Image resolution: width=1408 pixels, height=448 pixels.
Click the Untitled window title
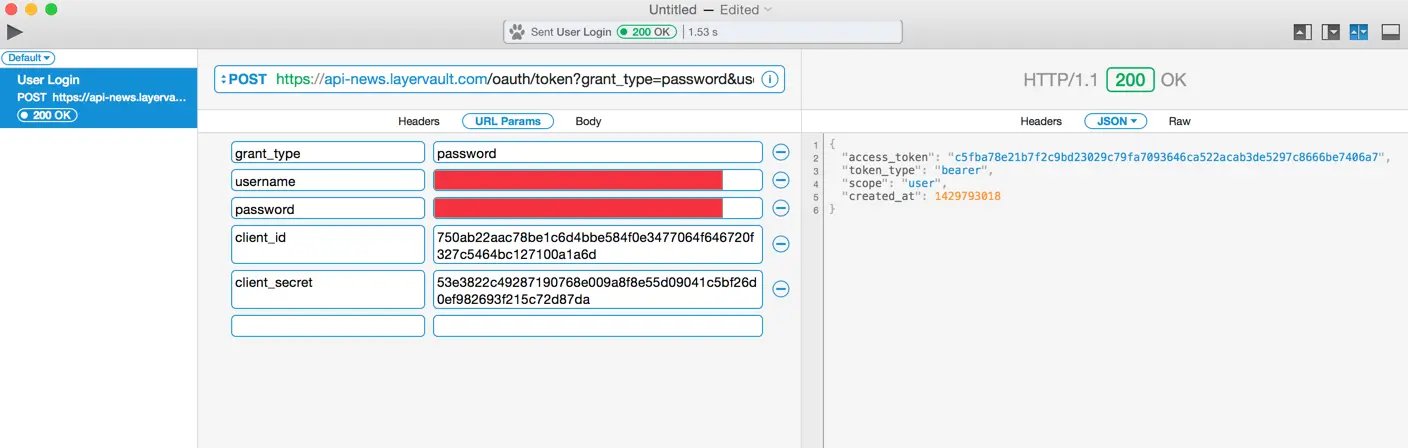click(x=673, y=9)
